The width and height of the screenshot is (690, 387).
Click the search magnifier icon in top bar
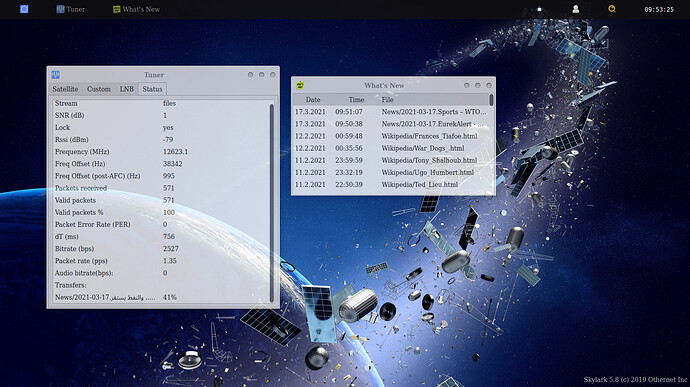point(612,9)
